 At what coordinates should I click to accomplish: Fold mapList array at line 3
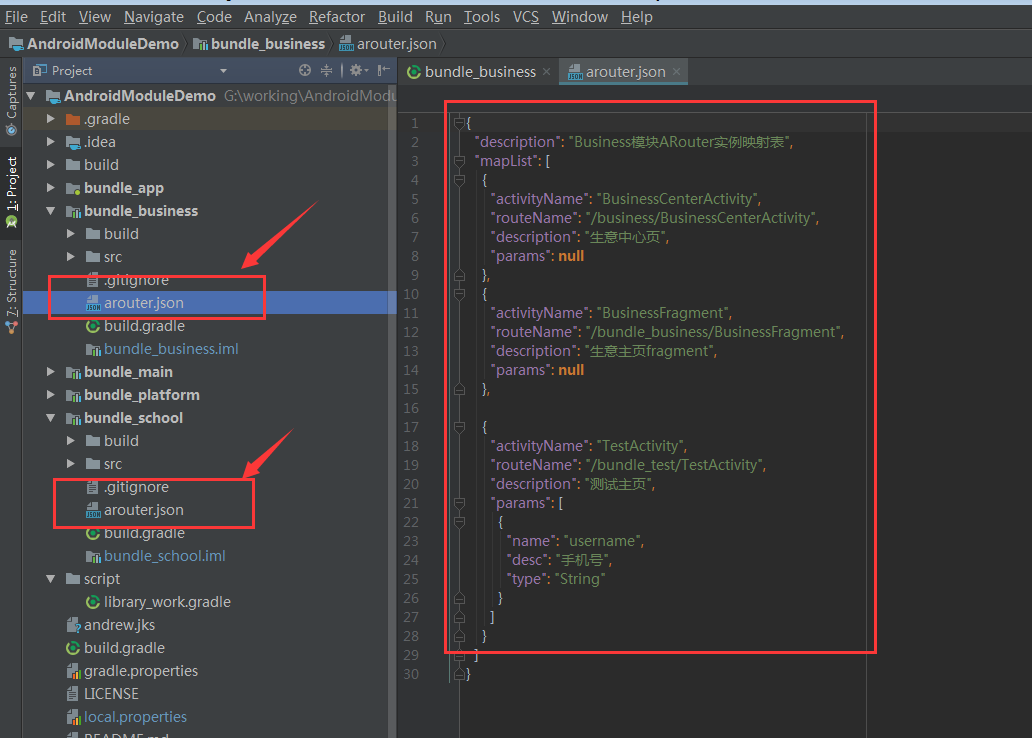point(459,161)
